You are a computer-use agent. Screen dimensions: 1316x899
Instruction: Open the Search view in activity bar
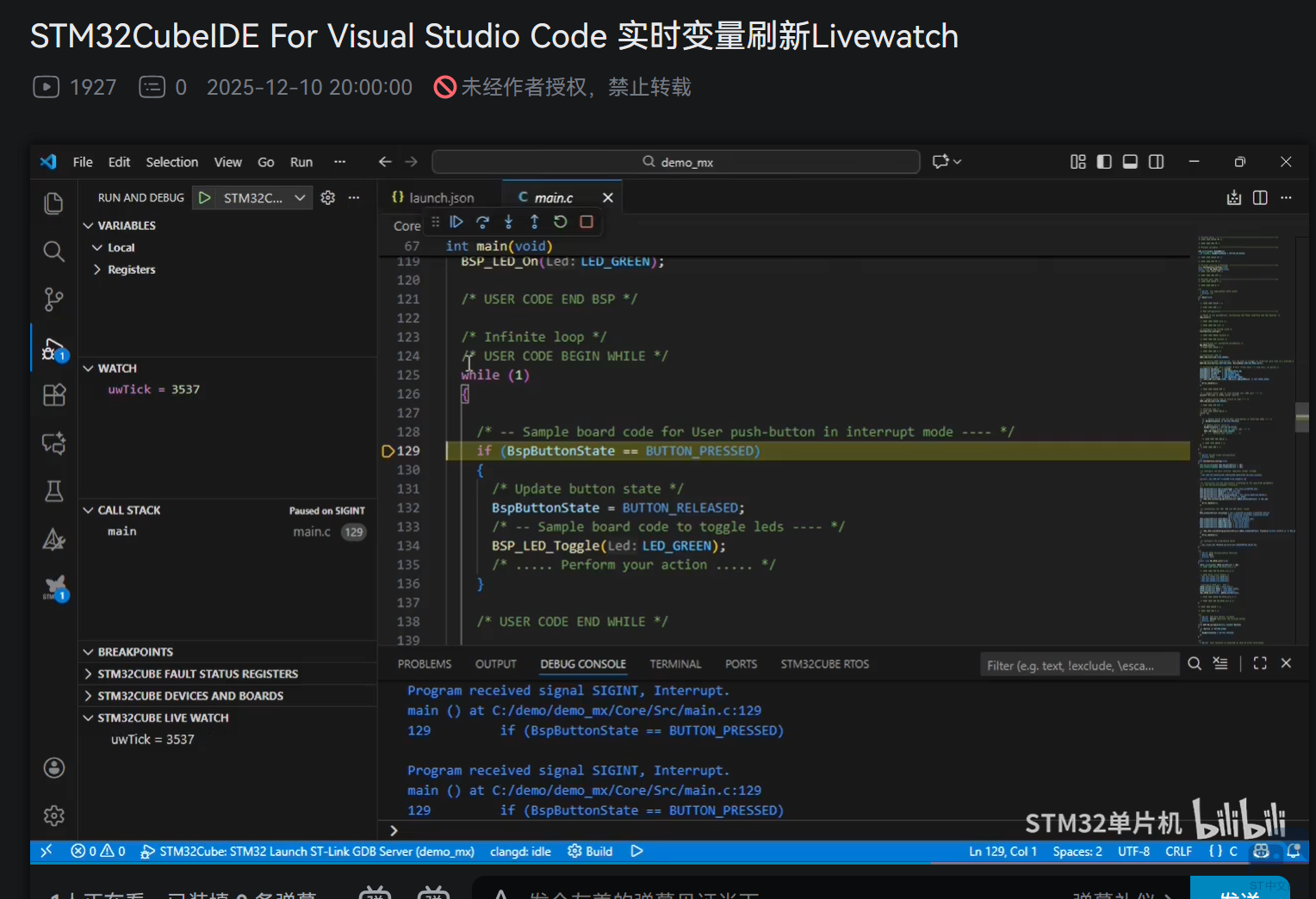pos(53,251)
